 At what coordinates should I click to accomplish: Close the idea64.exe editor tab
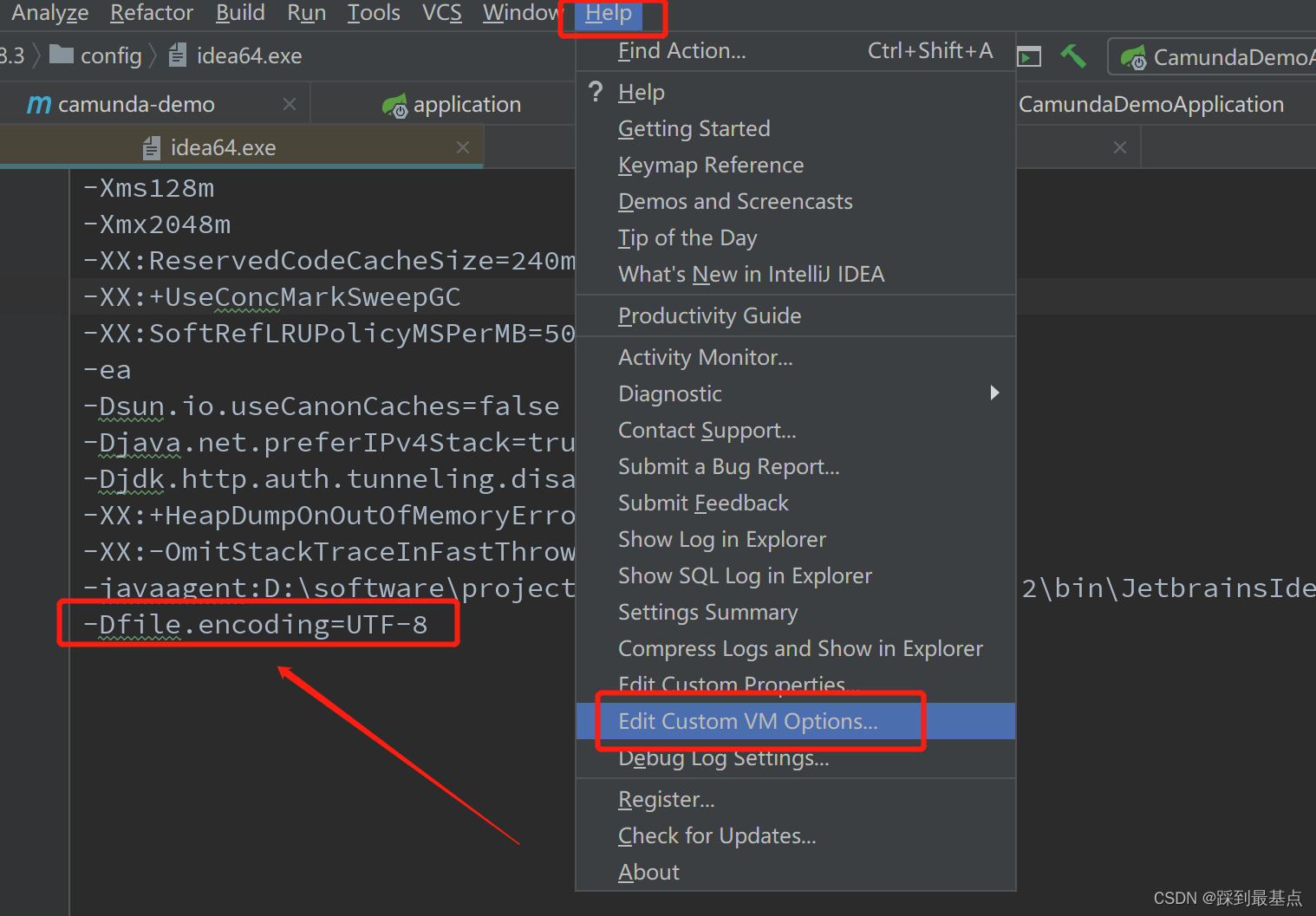[463, 147]
